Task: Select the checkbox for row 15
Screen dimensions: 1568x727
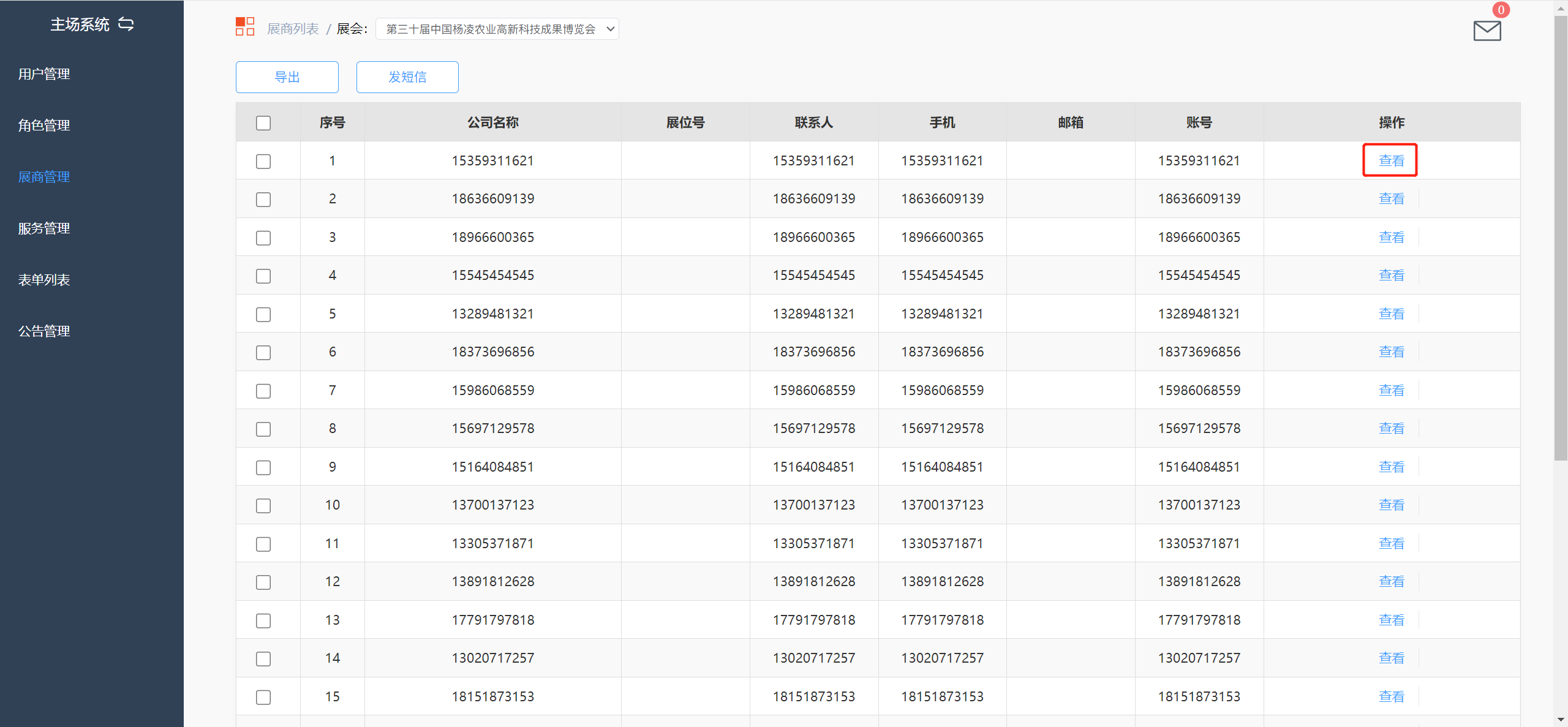Action: [263, 697]
